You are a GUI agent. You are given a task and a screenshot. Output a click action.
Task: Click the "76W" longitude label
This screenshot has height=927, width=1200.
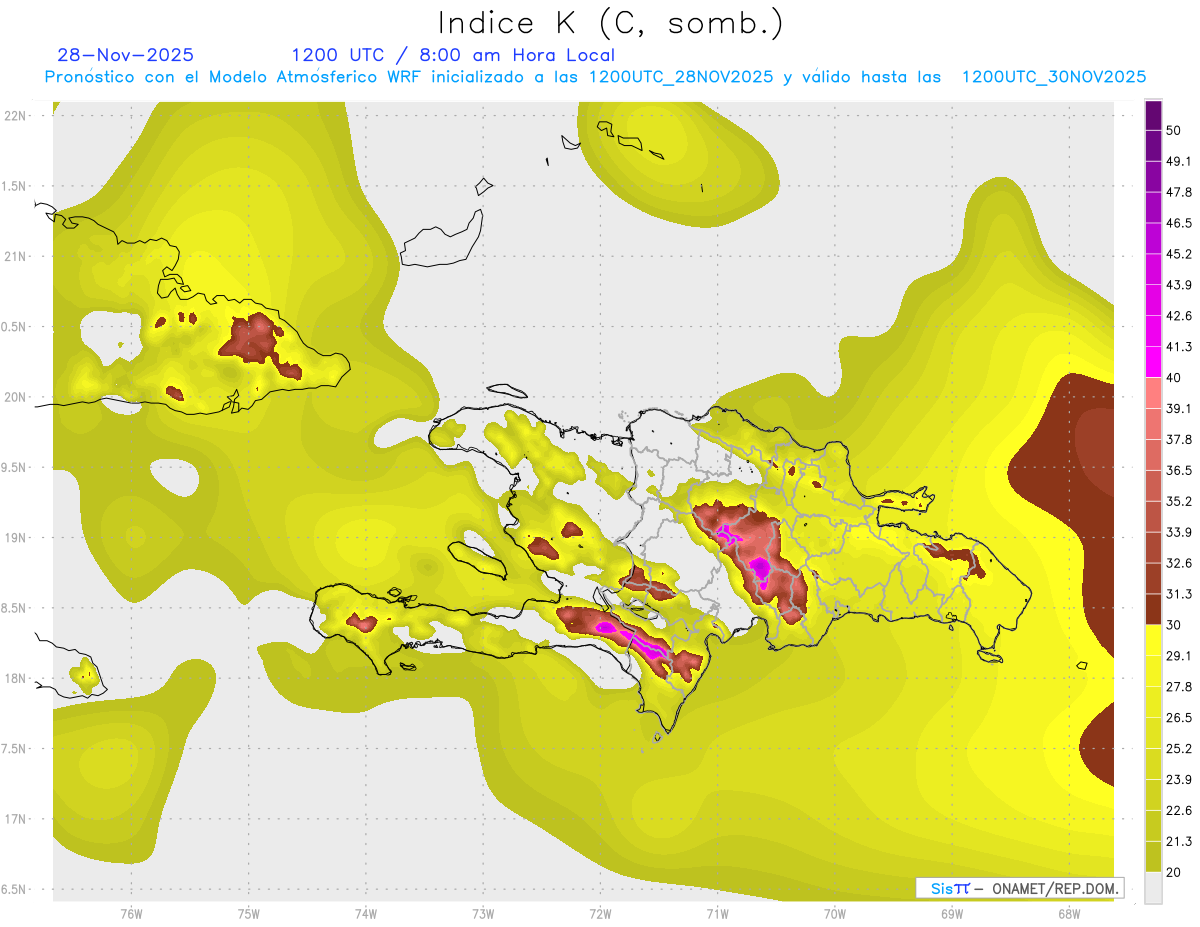[131, 913]
